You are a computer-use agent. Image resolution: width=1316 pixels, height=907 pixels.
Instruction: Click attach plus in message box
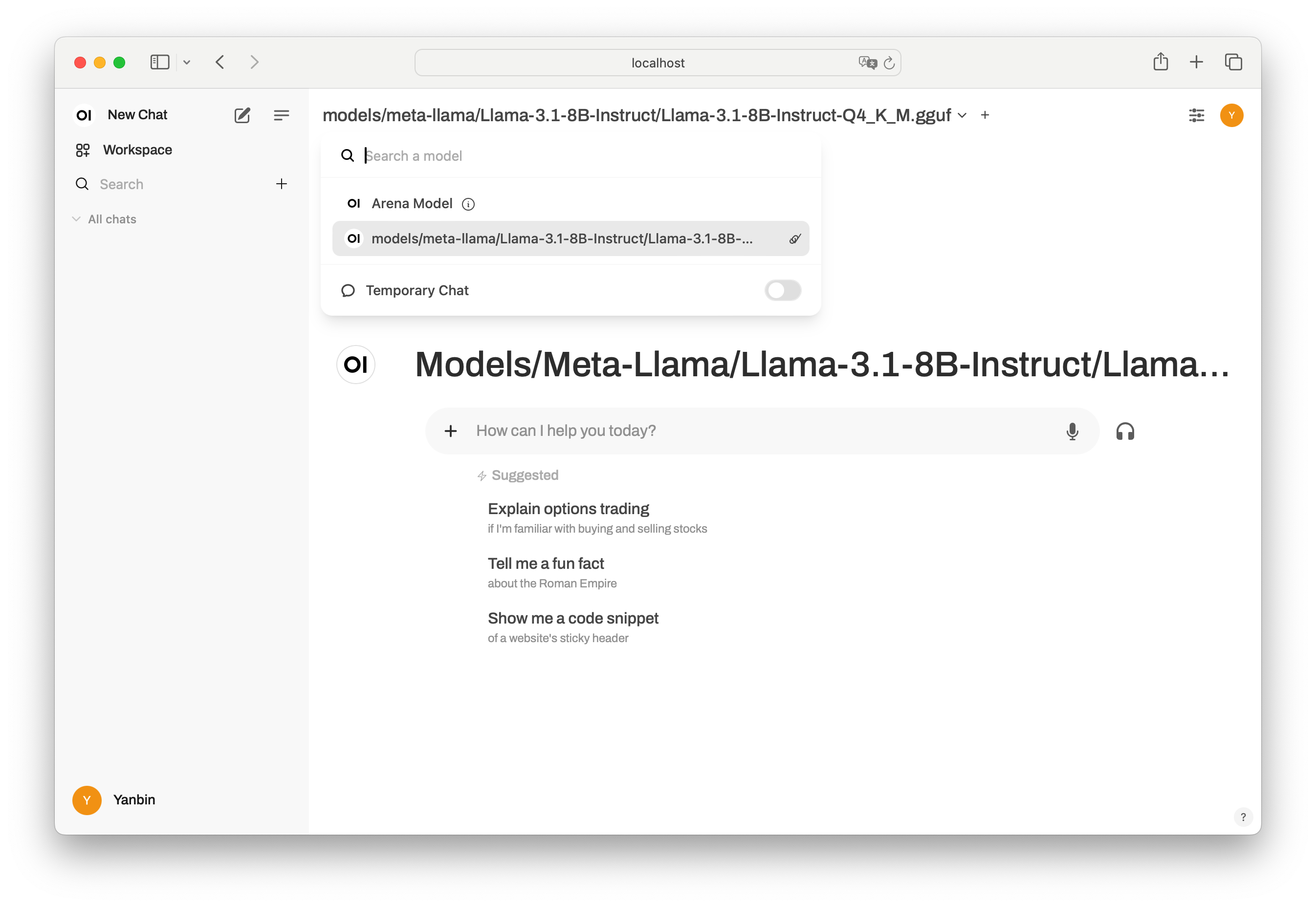[451, 432]
